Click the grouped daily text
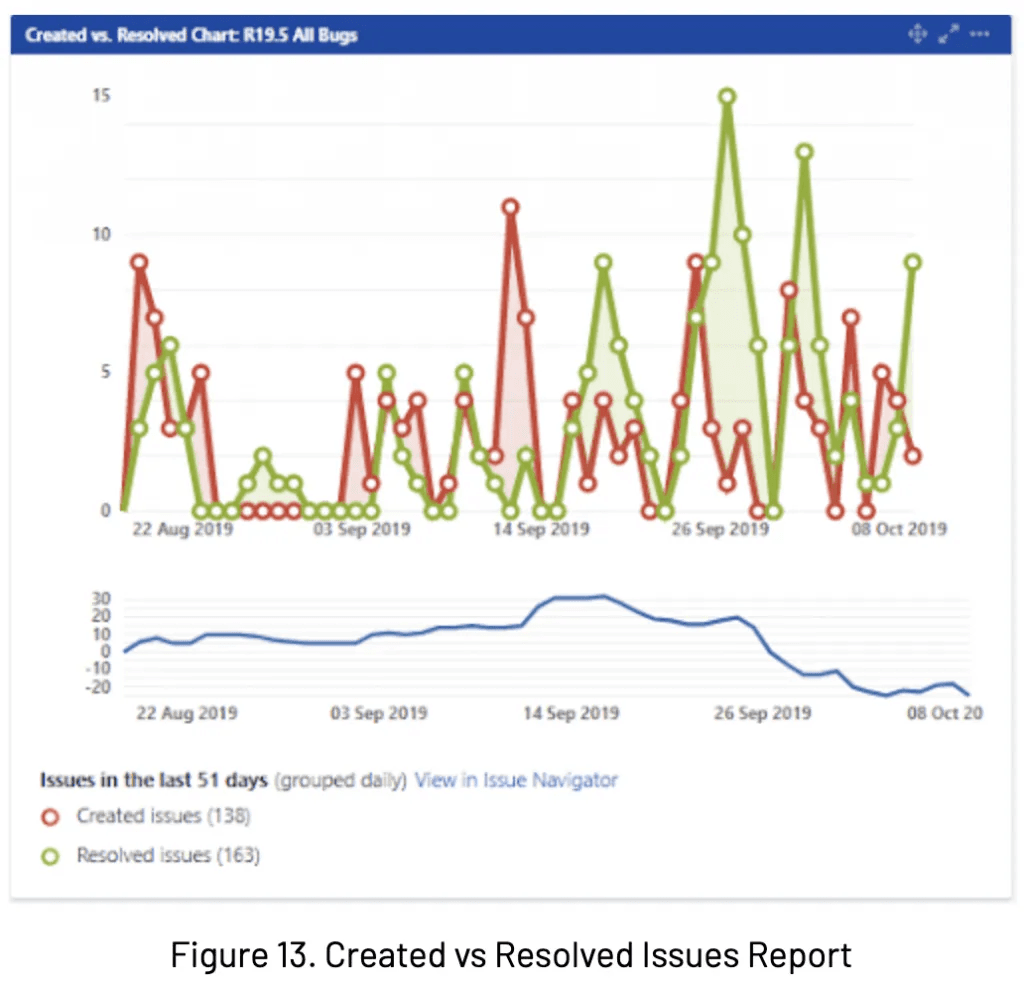Viewport: 1024px width, 988px height. (x=341, y=780)
